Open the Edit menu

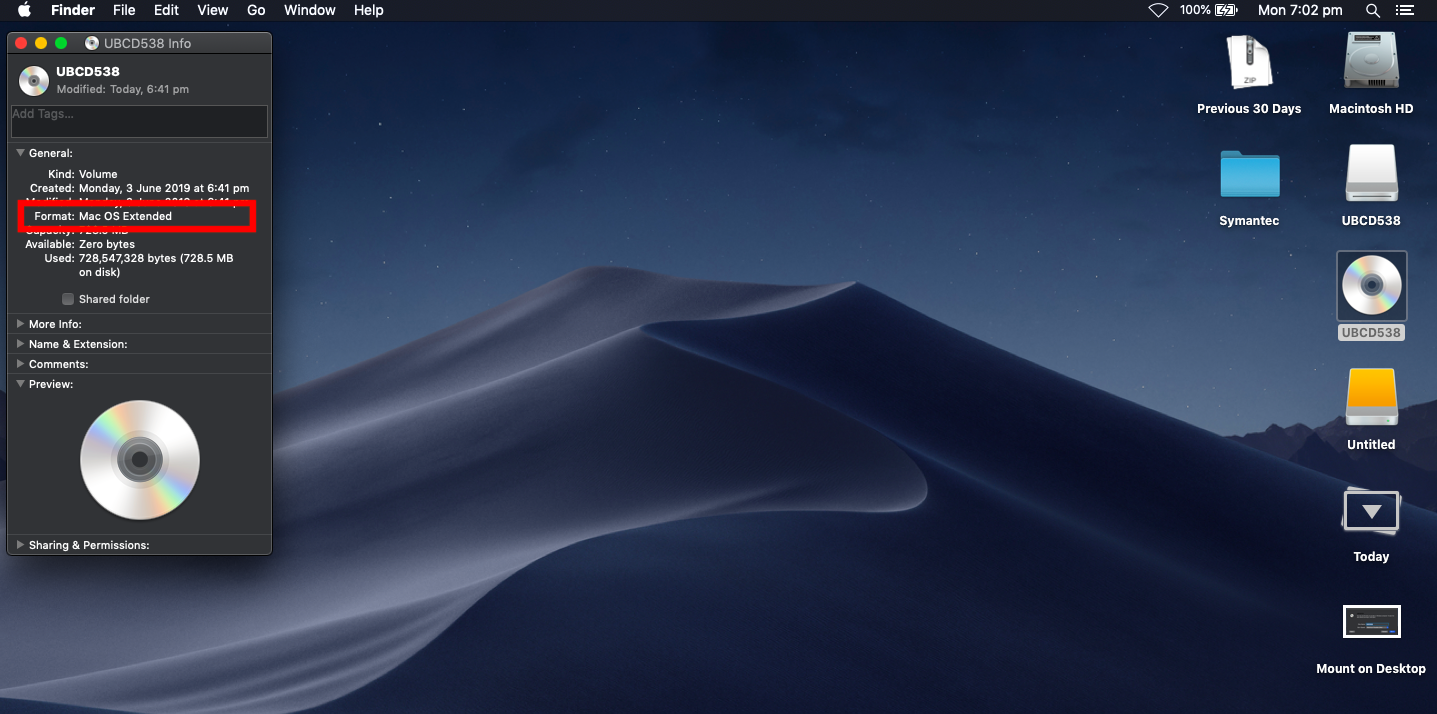coord(167,10)
